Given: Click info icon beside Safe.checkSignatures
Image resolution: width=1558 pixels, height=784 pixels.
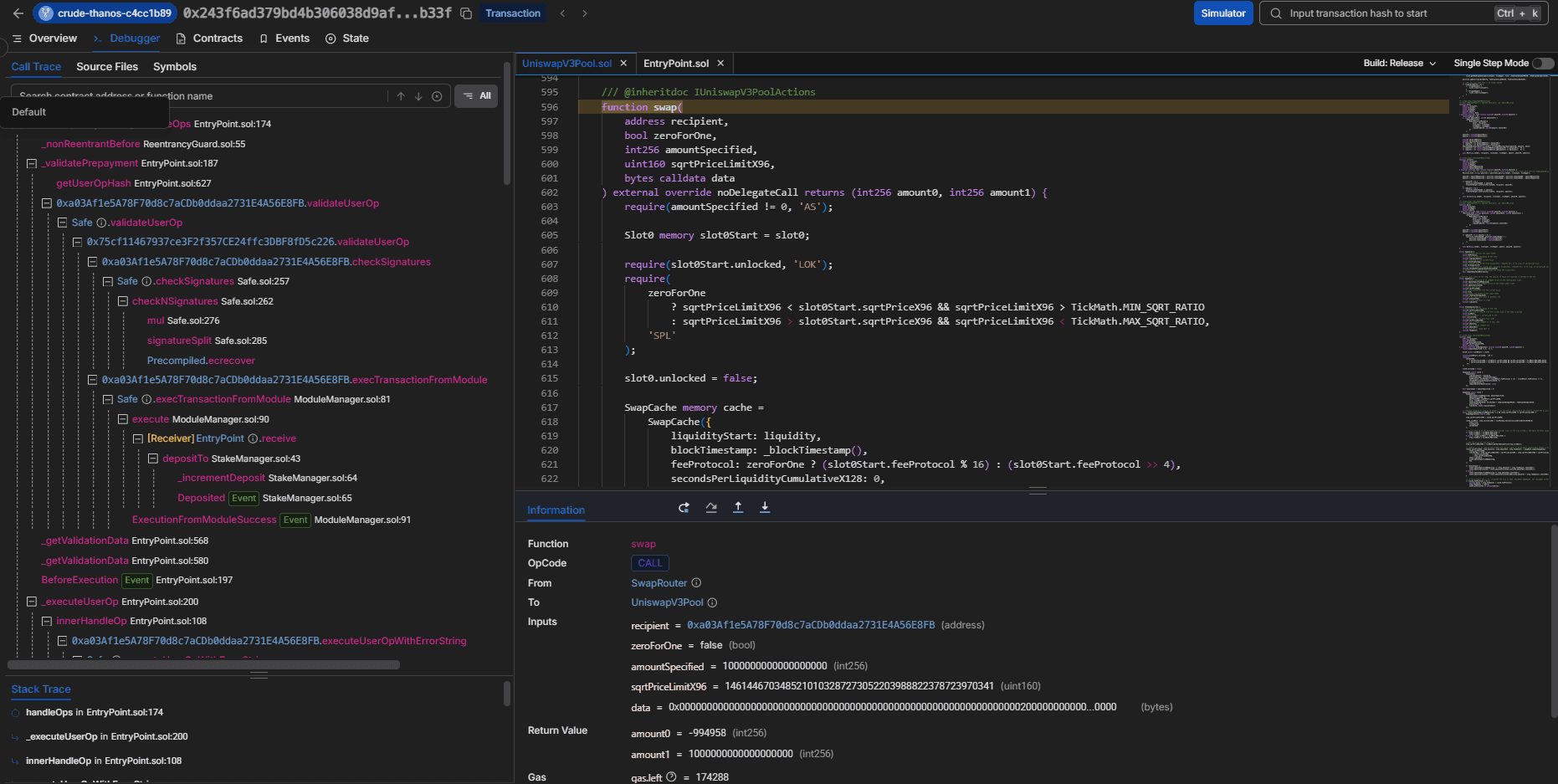Looking at the screenshot, I should tap(146, 281).
